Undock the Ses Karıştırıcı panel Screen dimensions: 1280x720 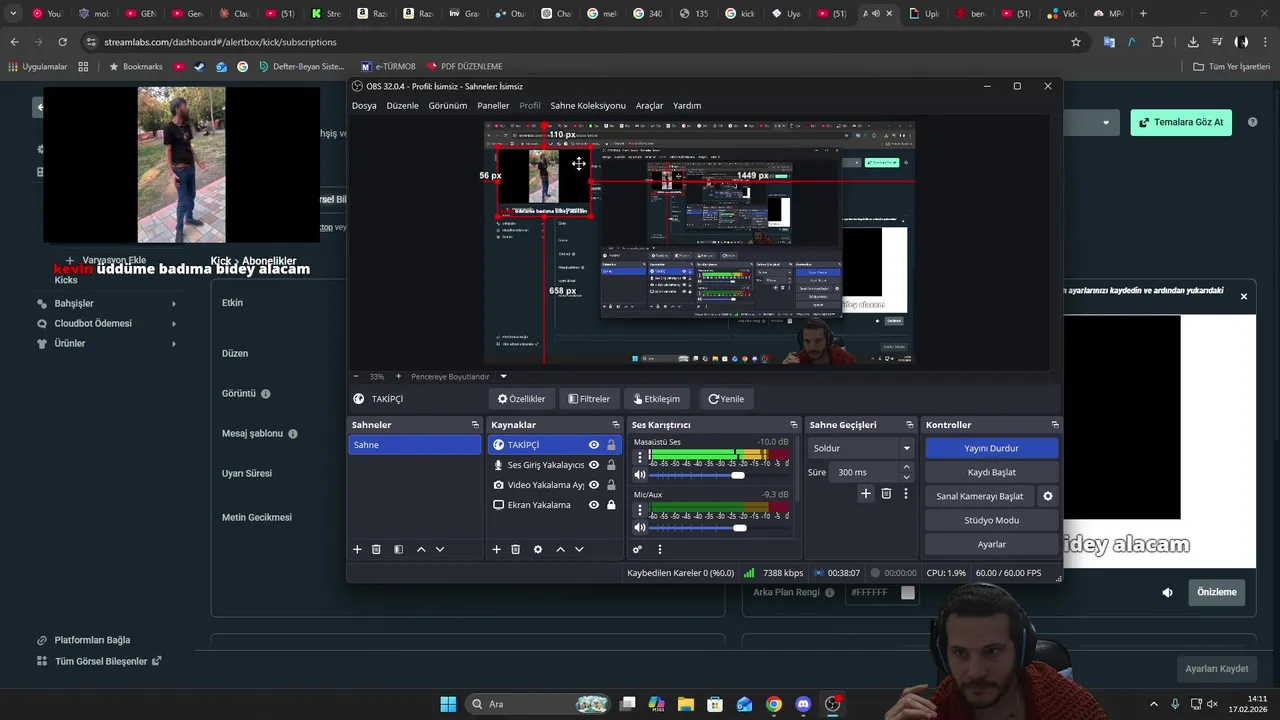[x=794, y=425]
